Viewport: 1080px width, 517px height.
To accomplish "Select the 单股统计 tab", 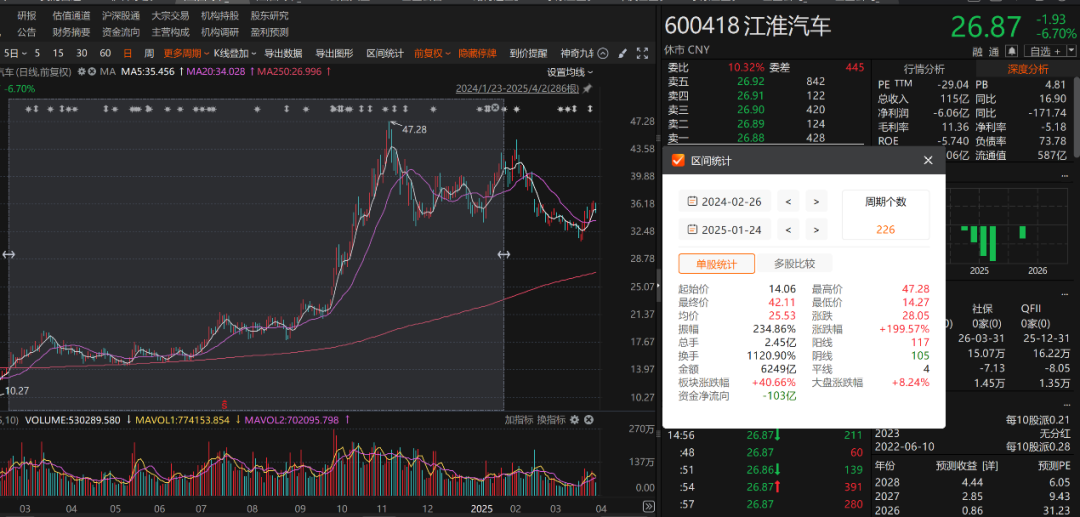I will click(716, 264).
